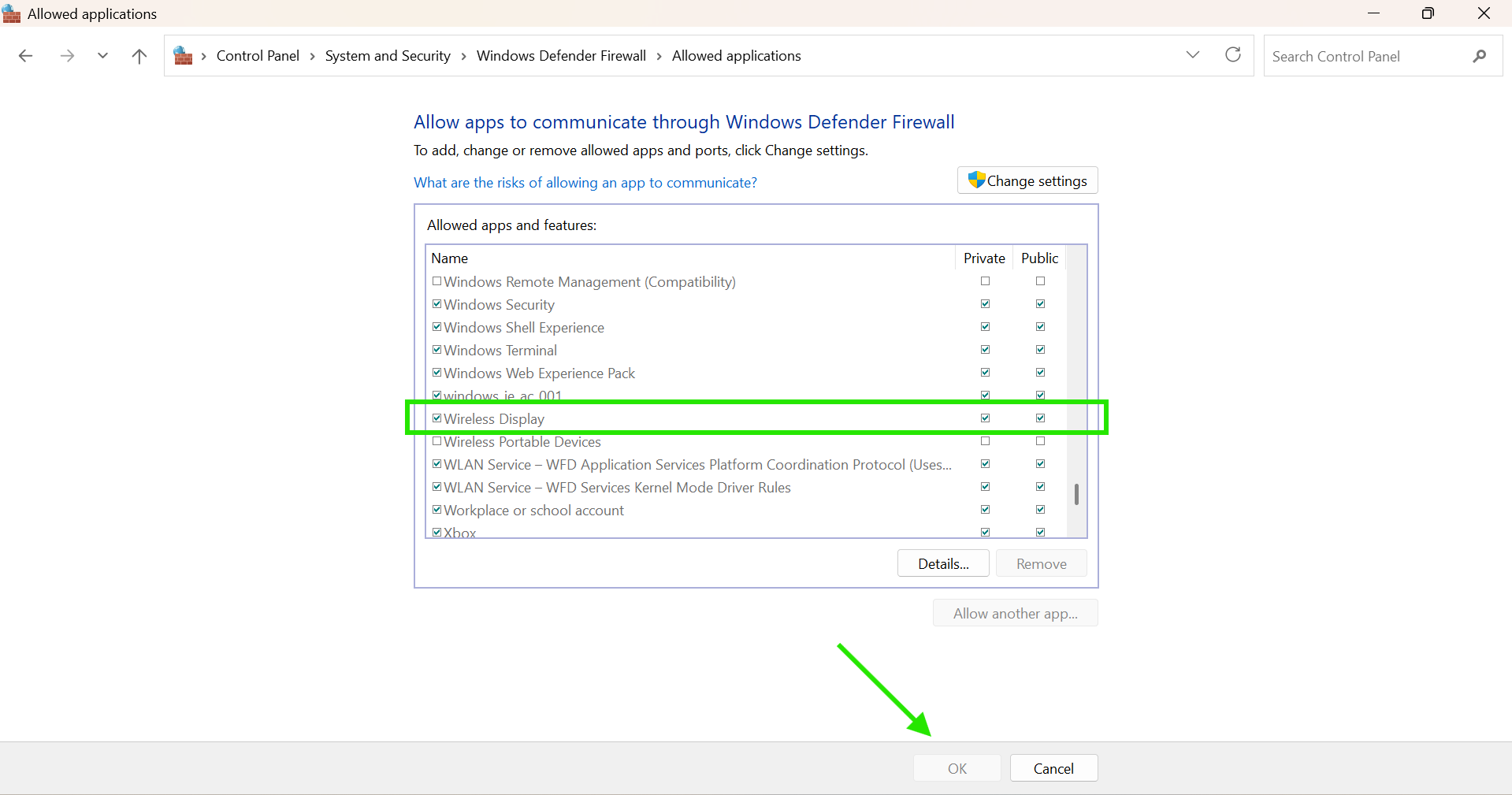Toggle Workplace or school account checkbox
1512x795 pixels.
coord(437,509)
